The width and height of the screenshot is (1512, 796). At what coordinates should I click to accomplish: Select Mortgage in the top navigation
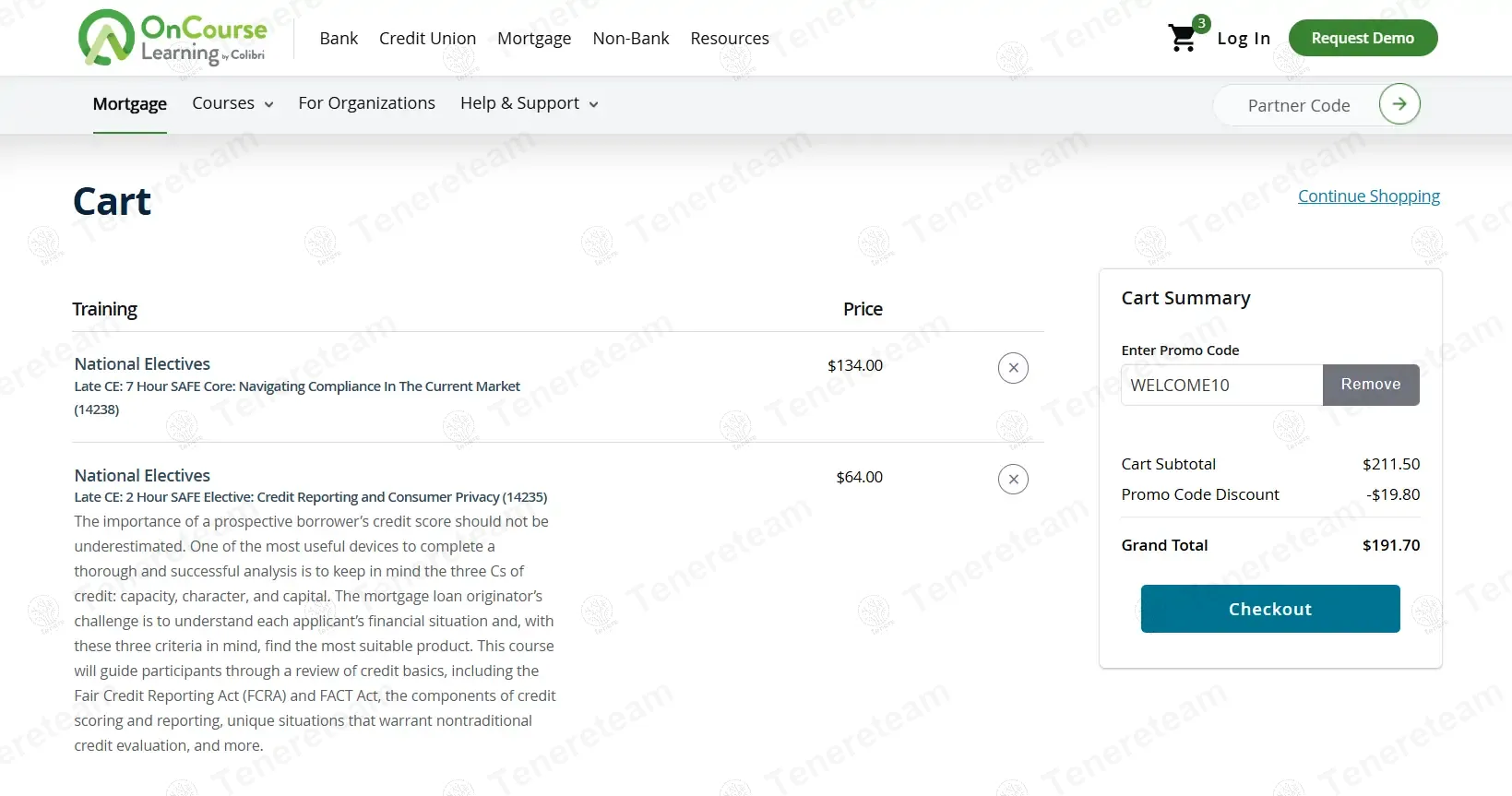[x=534, y=39]
